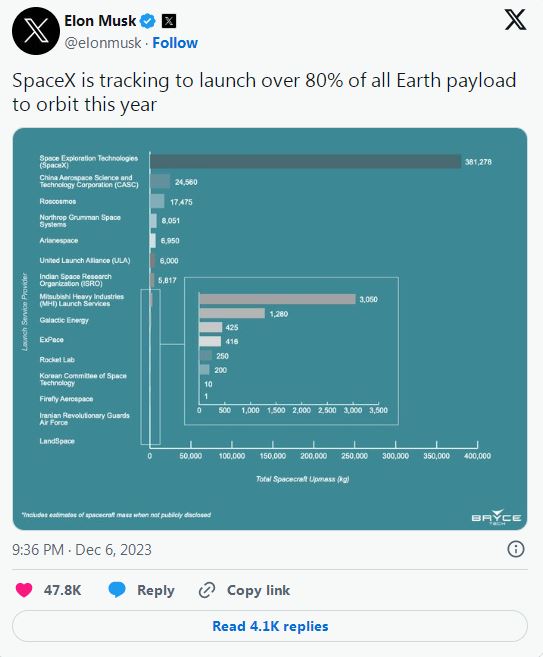
Task: Click the SpaceX 381,278 bar in the chart
Action: pos(305,161)
